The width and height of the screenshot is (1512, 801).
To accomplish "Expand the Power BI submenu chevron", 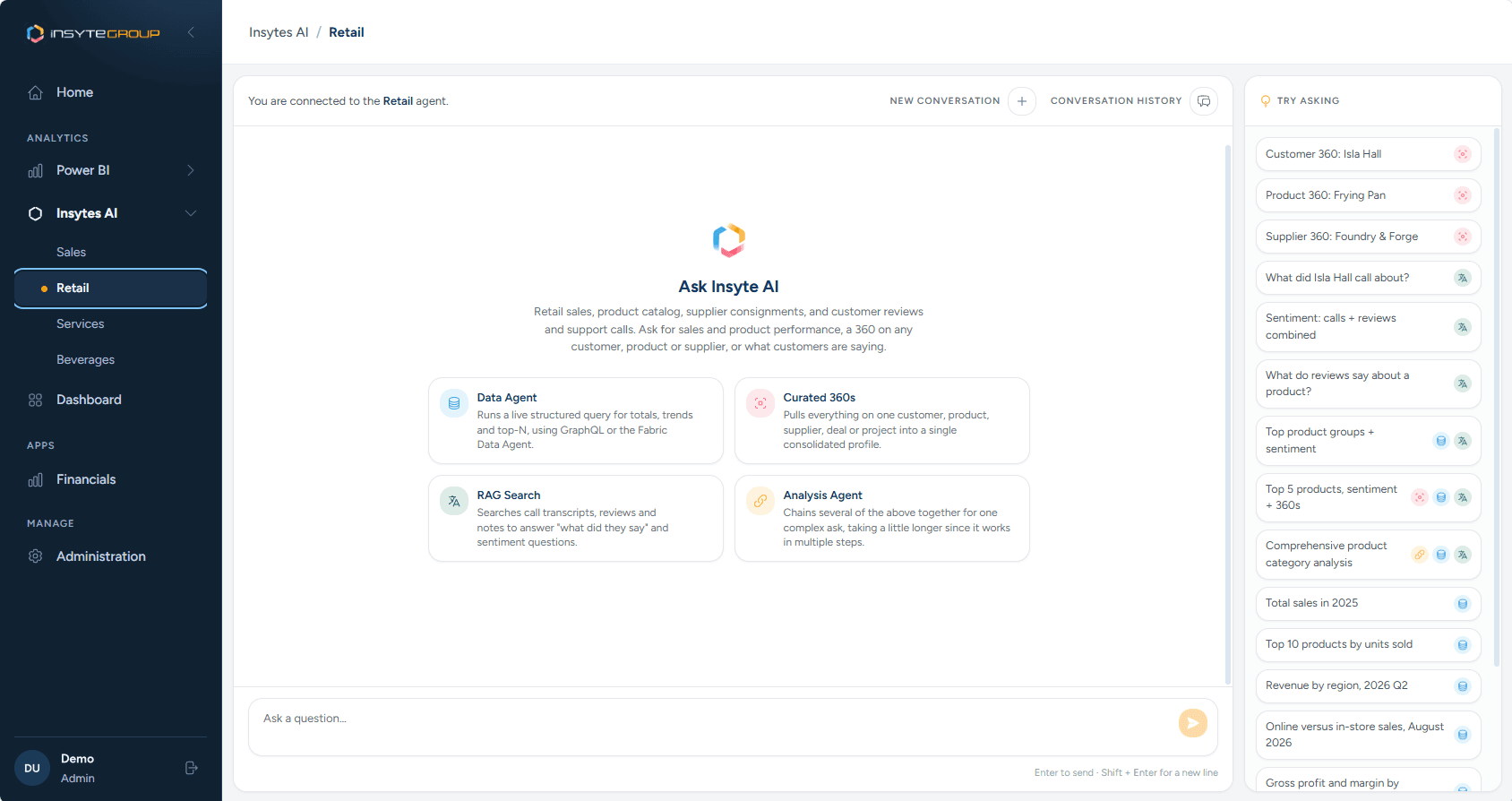I will [x=191, y=170].
